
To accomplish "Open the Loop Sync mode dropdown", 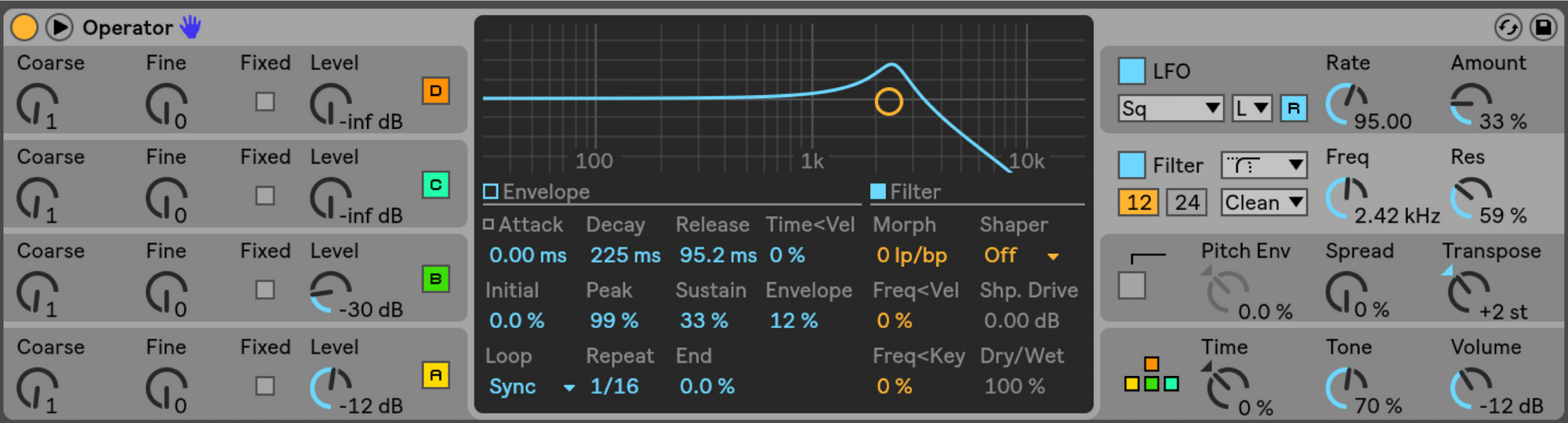I will (x=532, y=387).
